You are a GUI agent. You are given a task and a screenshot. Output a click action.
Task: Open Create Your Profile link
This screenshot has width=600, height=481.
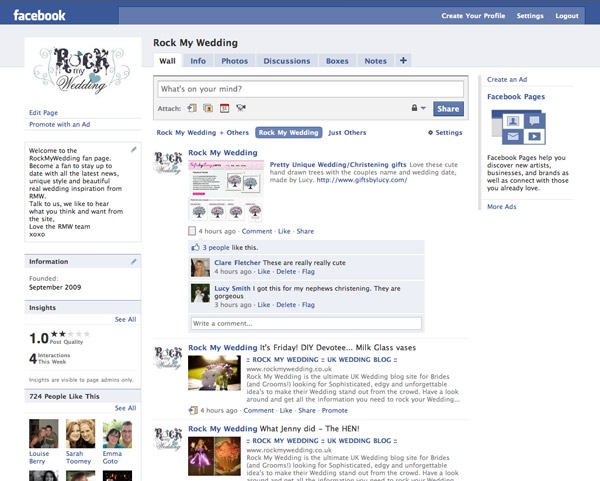tap(473, 16)
